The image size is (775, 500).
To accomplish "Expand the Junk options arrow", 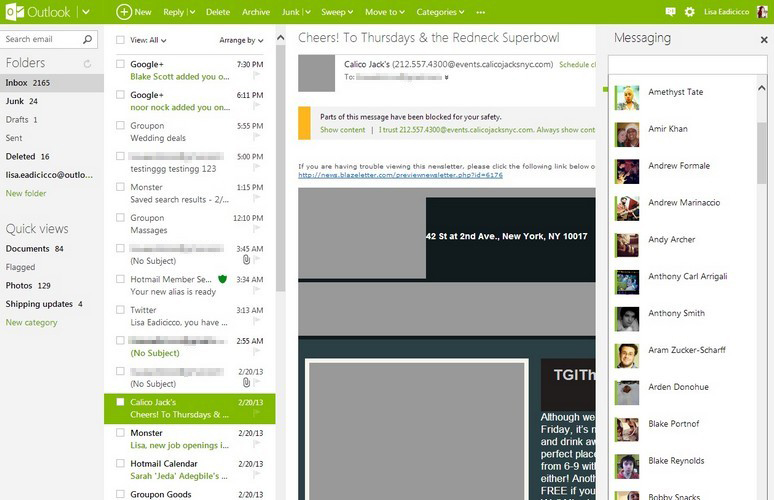I will coord(307,12).
